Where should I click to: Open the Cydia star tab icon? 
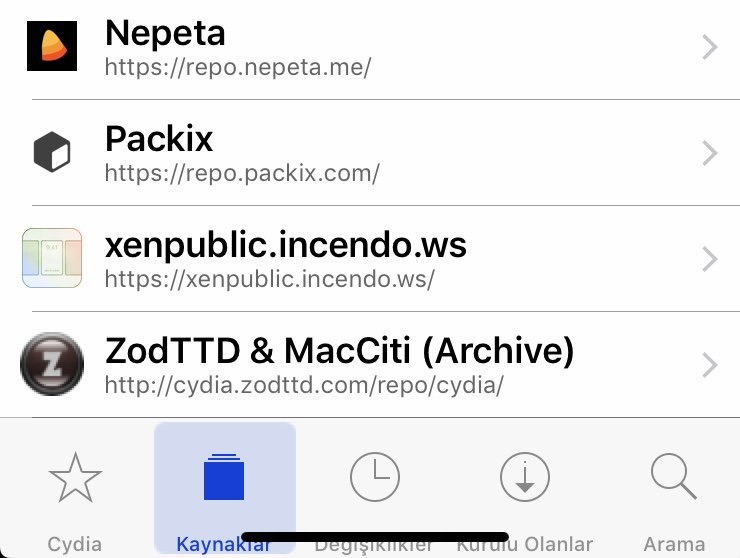[x=74, y=478]
